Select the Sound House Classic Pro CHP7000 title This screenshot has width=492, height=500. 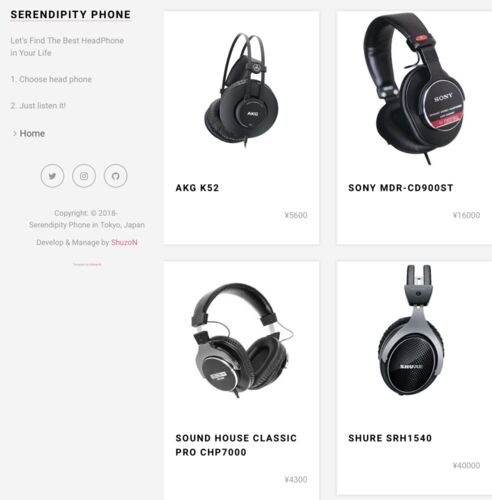point(236,445)
